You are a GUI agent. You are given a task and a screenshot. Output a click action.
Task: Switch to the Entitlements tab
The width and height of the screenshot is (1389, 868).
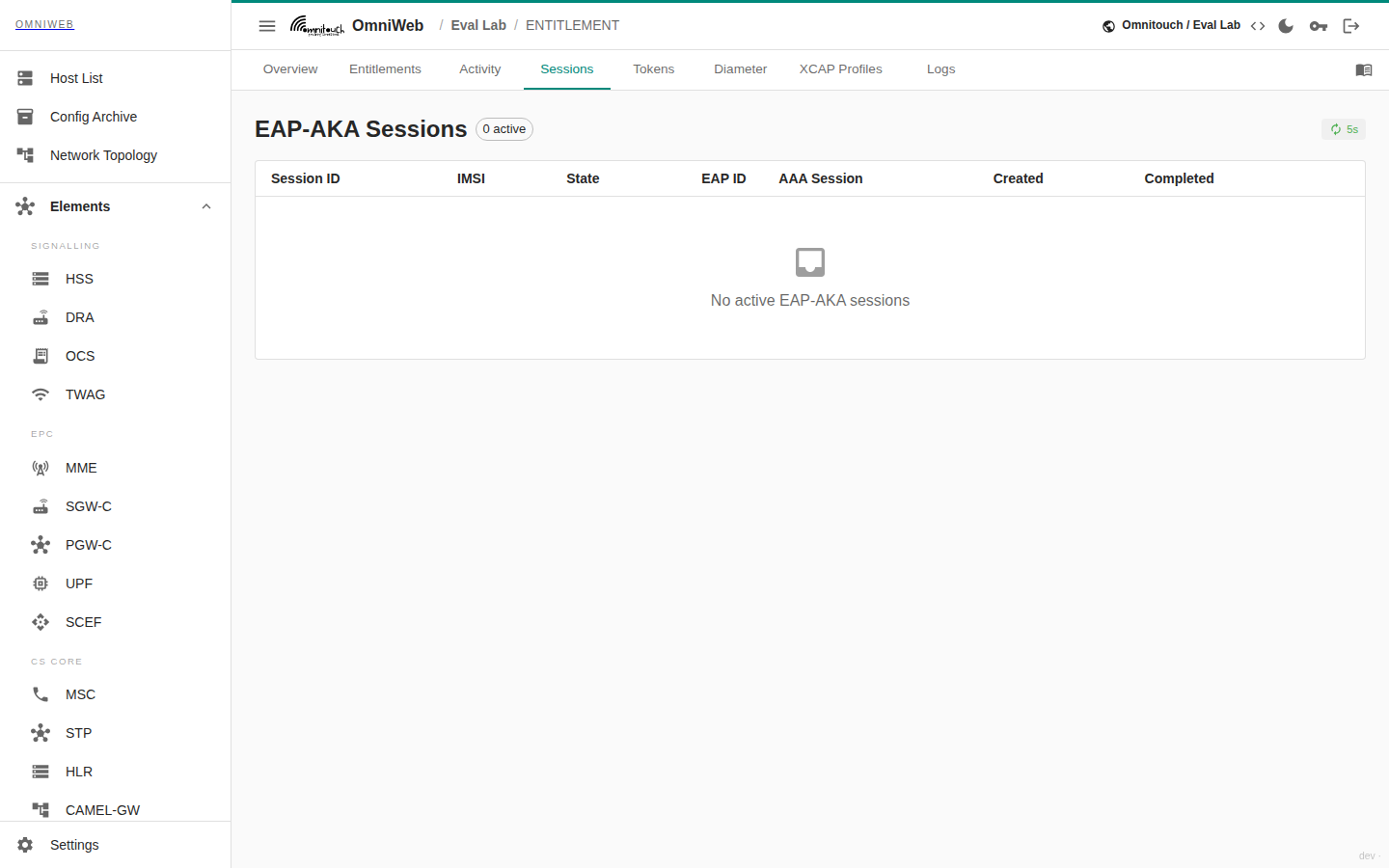[385, 69]
